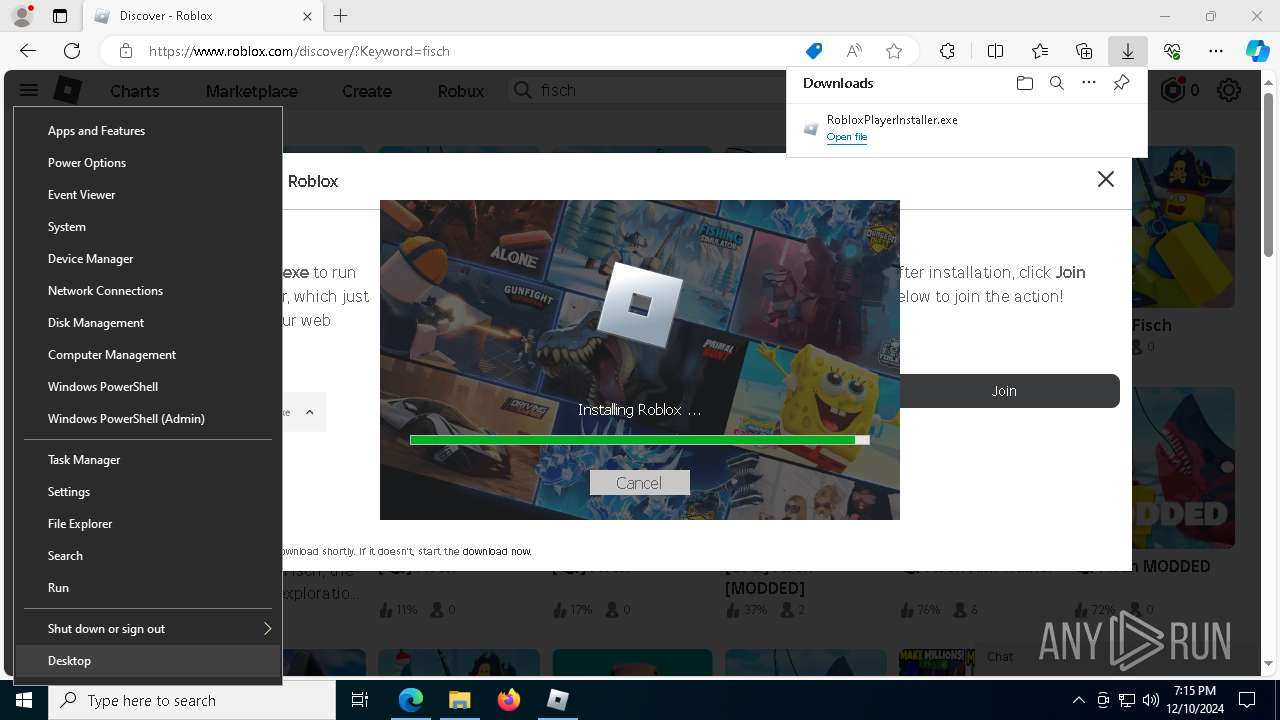Refresh the Roblox page
1280x720 pixels.
(x=72, y=51)
